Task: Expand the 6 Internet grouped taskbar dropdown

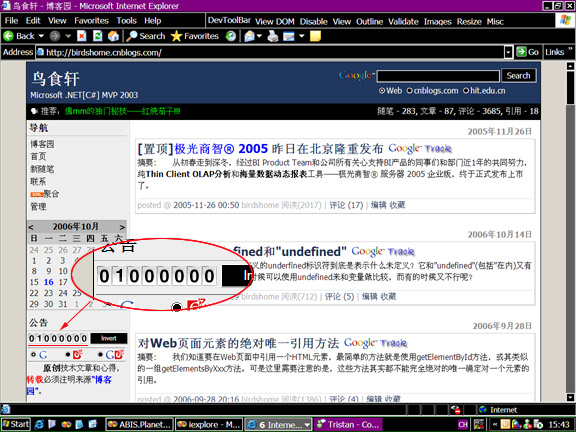Action: (307, 425)
